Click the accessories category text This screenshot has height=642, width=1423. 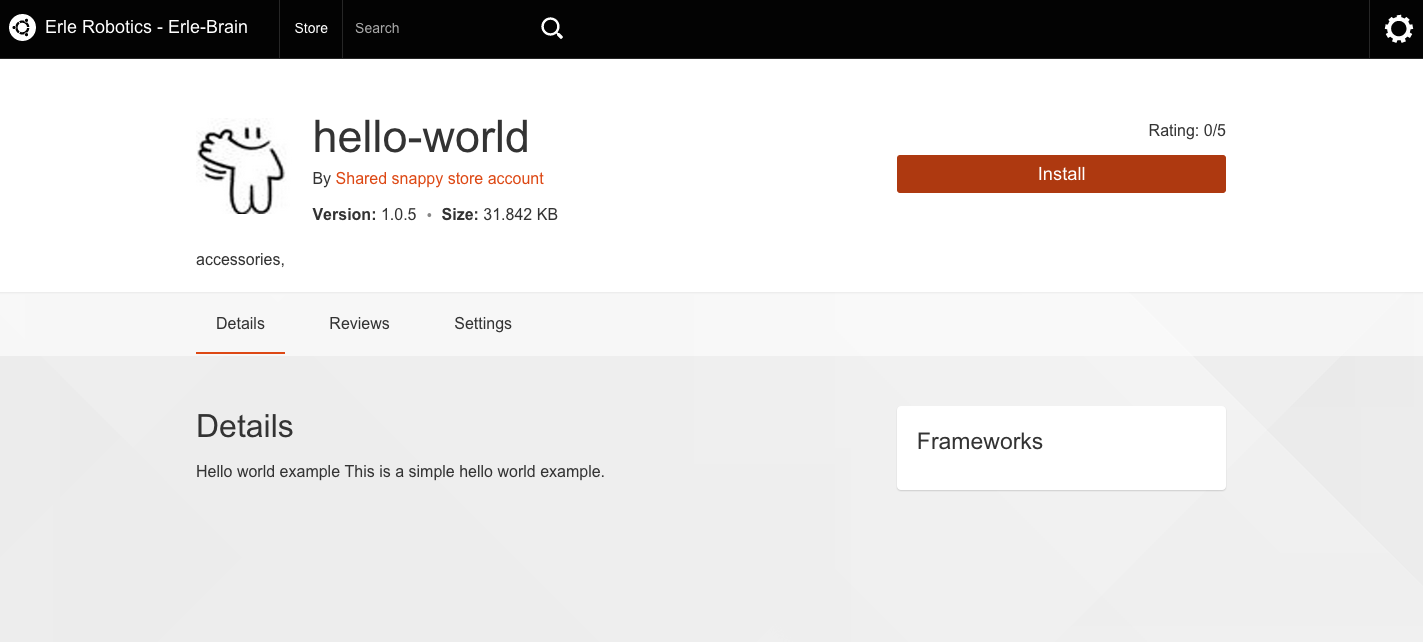(240, 259)
